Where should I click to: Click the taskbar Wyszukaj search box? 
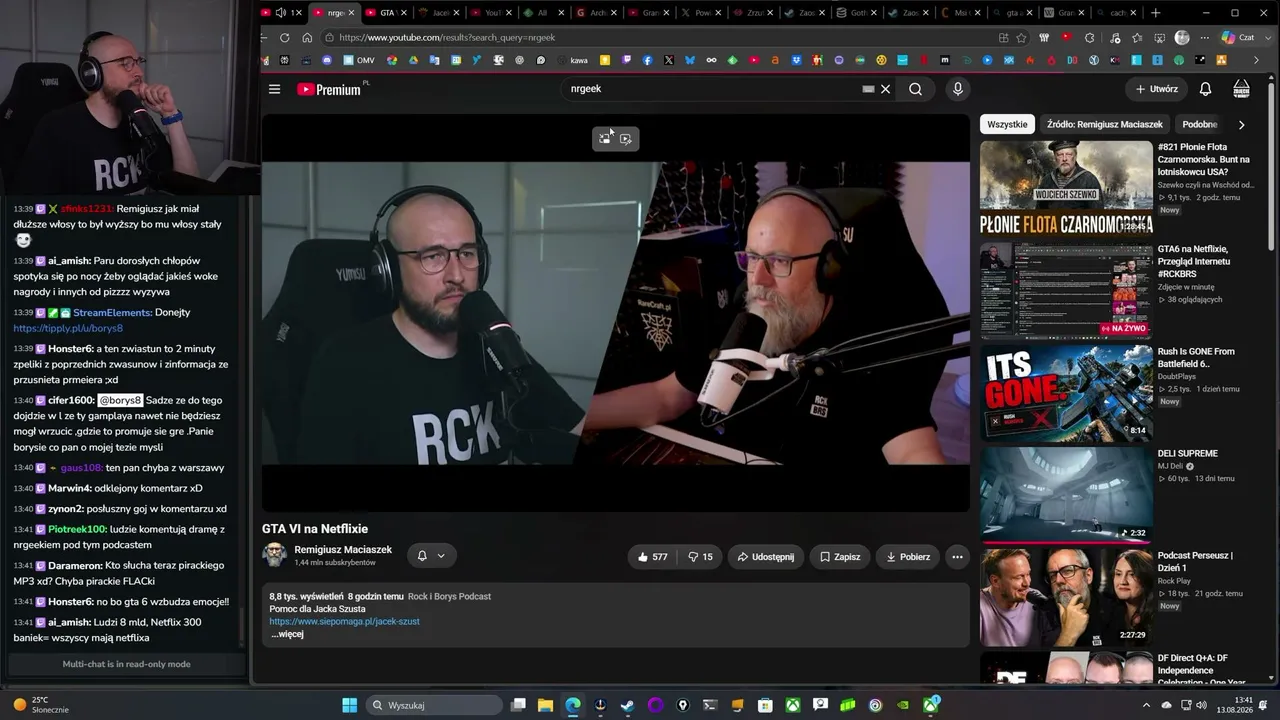tap(434, 705)
